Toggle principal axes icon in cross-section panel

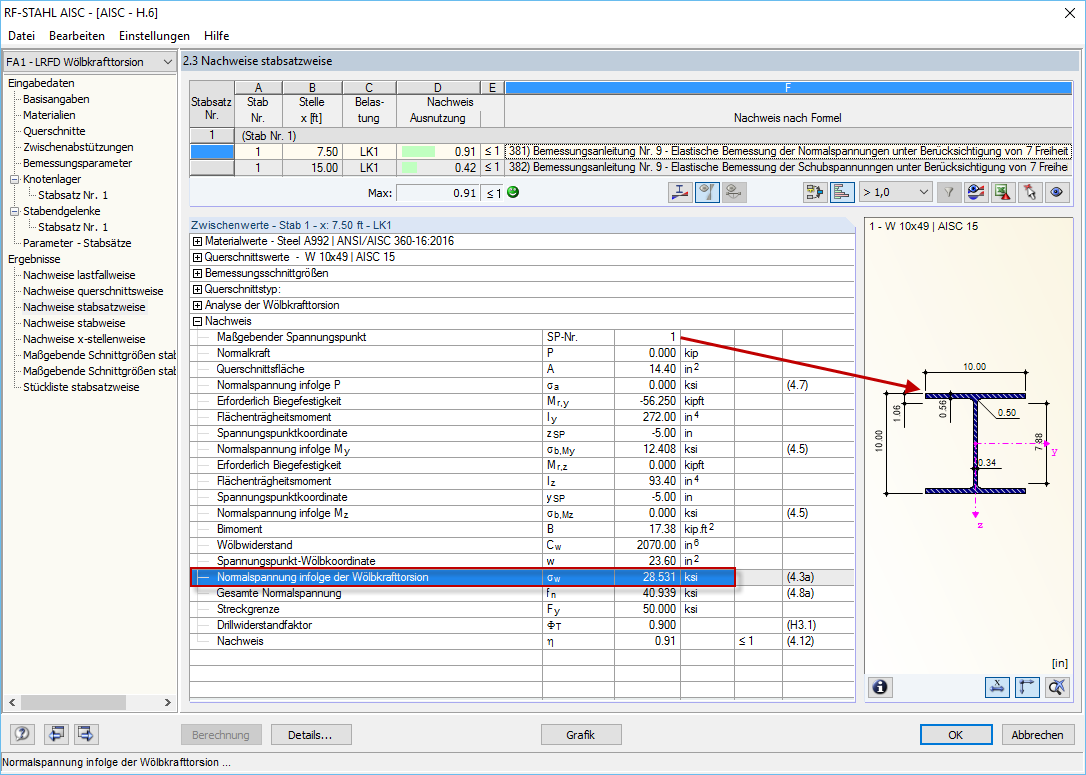point(1027,687)
